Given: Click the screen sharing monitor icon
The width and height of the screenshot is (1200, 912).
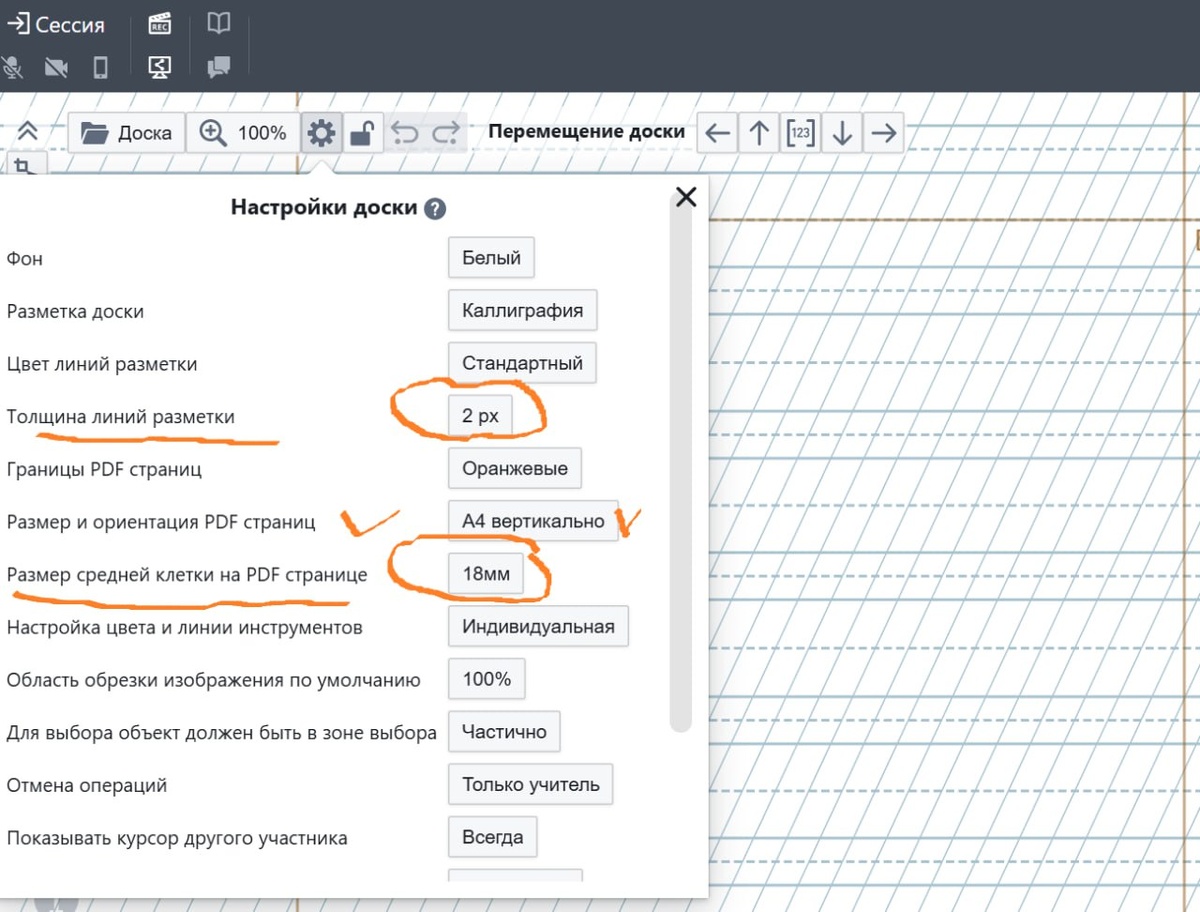Looking at the screenshot, I should click(159, 67).
